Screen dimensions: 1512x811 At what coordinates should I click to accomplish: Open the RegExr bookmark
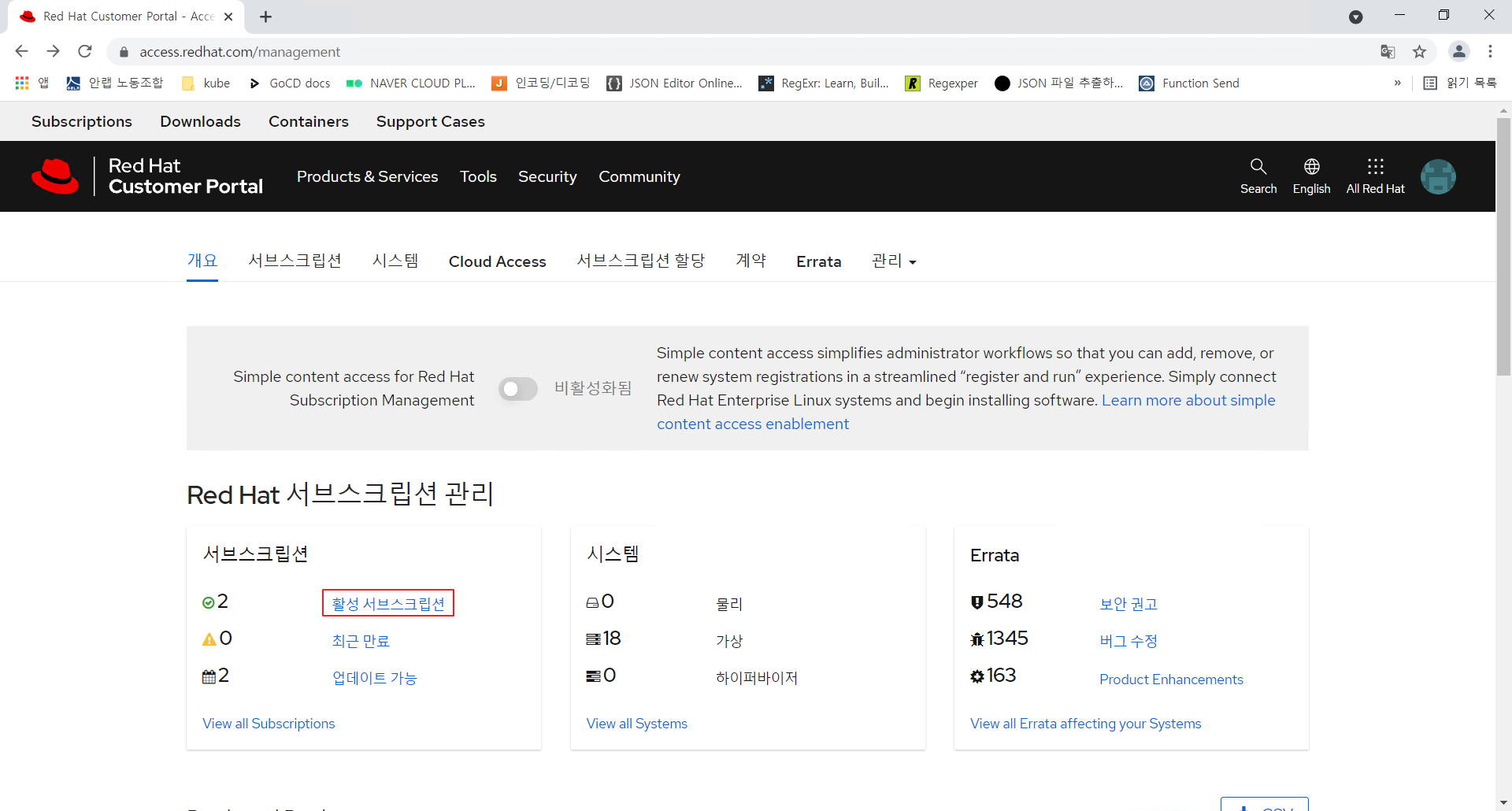pyautogui.click(x=824, y=83)
